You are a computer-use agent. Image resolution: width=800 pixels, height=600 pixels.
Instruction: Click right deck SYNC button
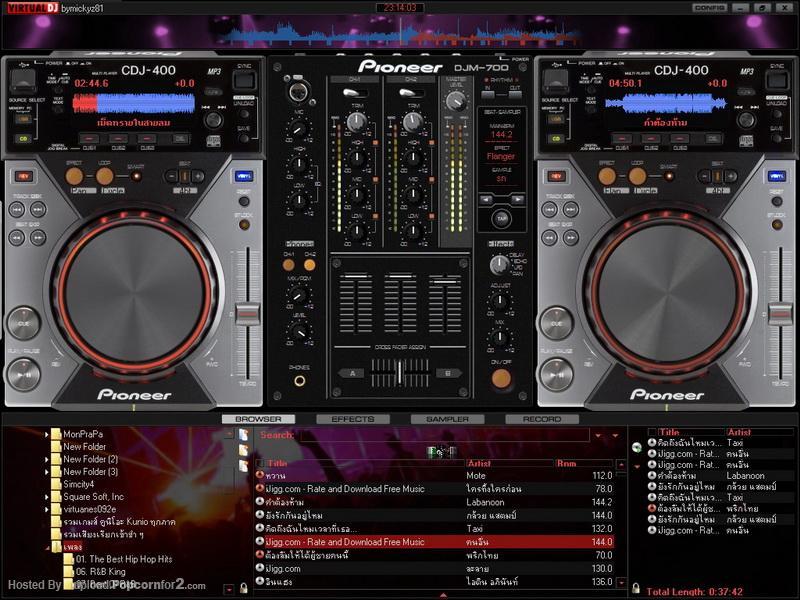pyautogui.click(x=777, y=80)
